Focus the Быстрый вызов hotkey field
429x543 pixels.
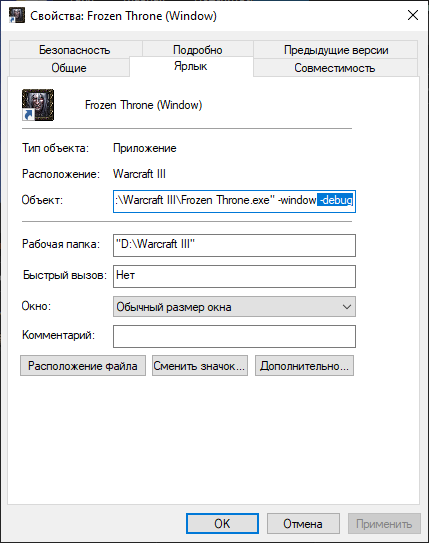pos(234,276)
